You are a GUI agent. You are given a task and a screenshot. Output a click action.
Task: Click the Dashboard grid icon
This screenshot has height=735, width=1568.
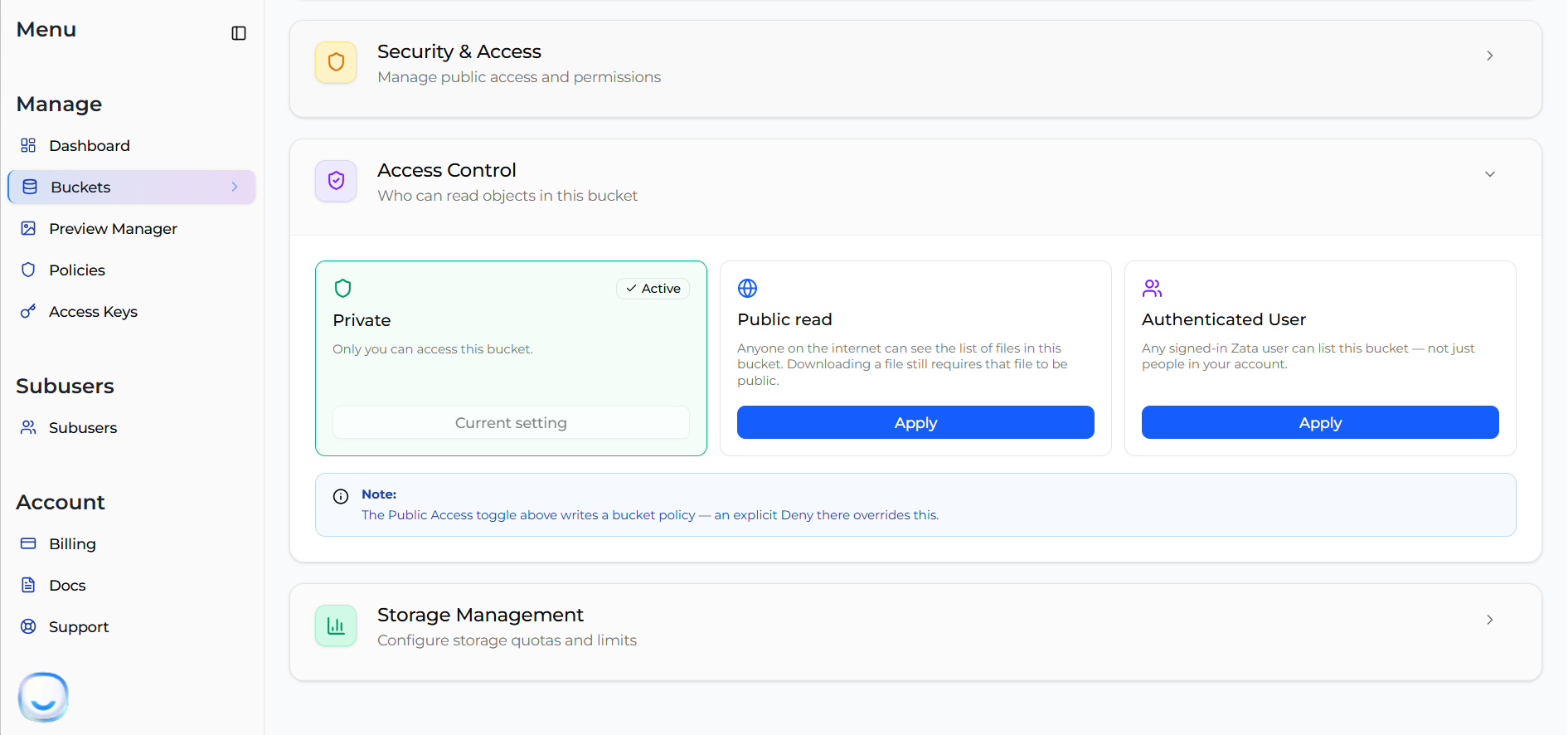pos(28,145)
